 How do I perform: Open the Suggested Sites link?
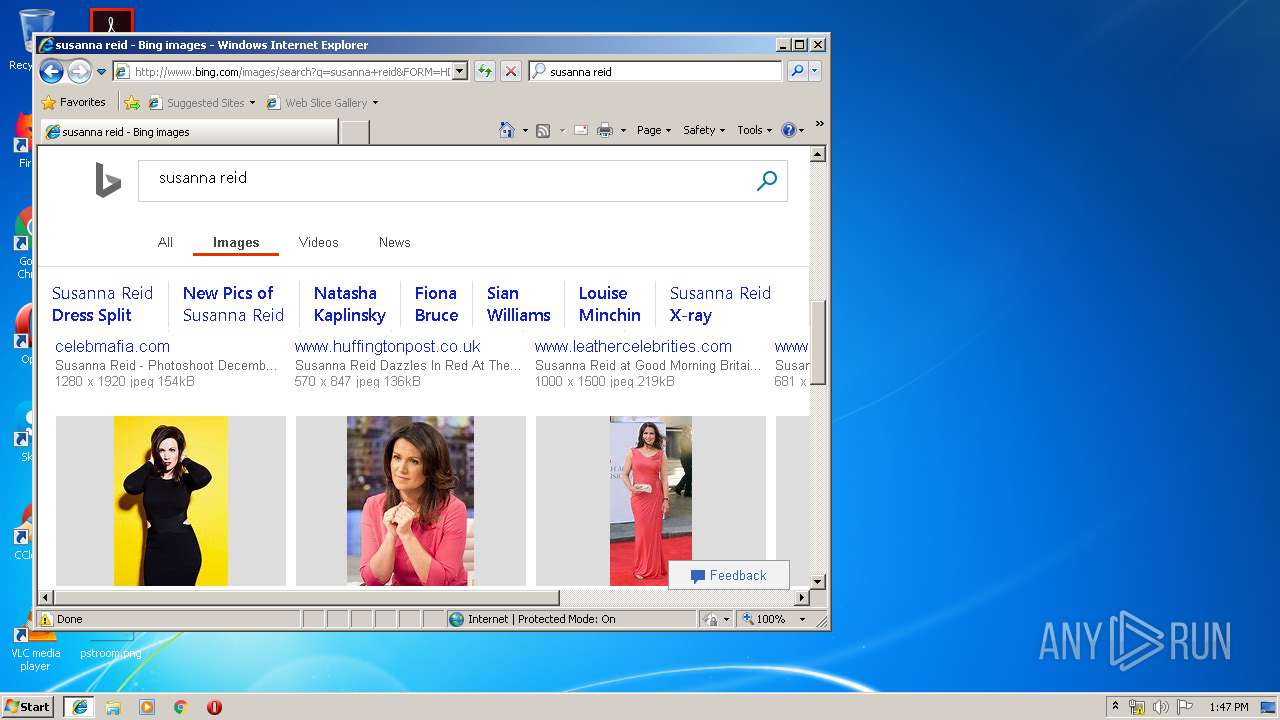coord(201,102)
